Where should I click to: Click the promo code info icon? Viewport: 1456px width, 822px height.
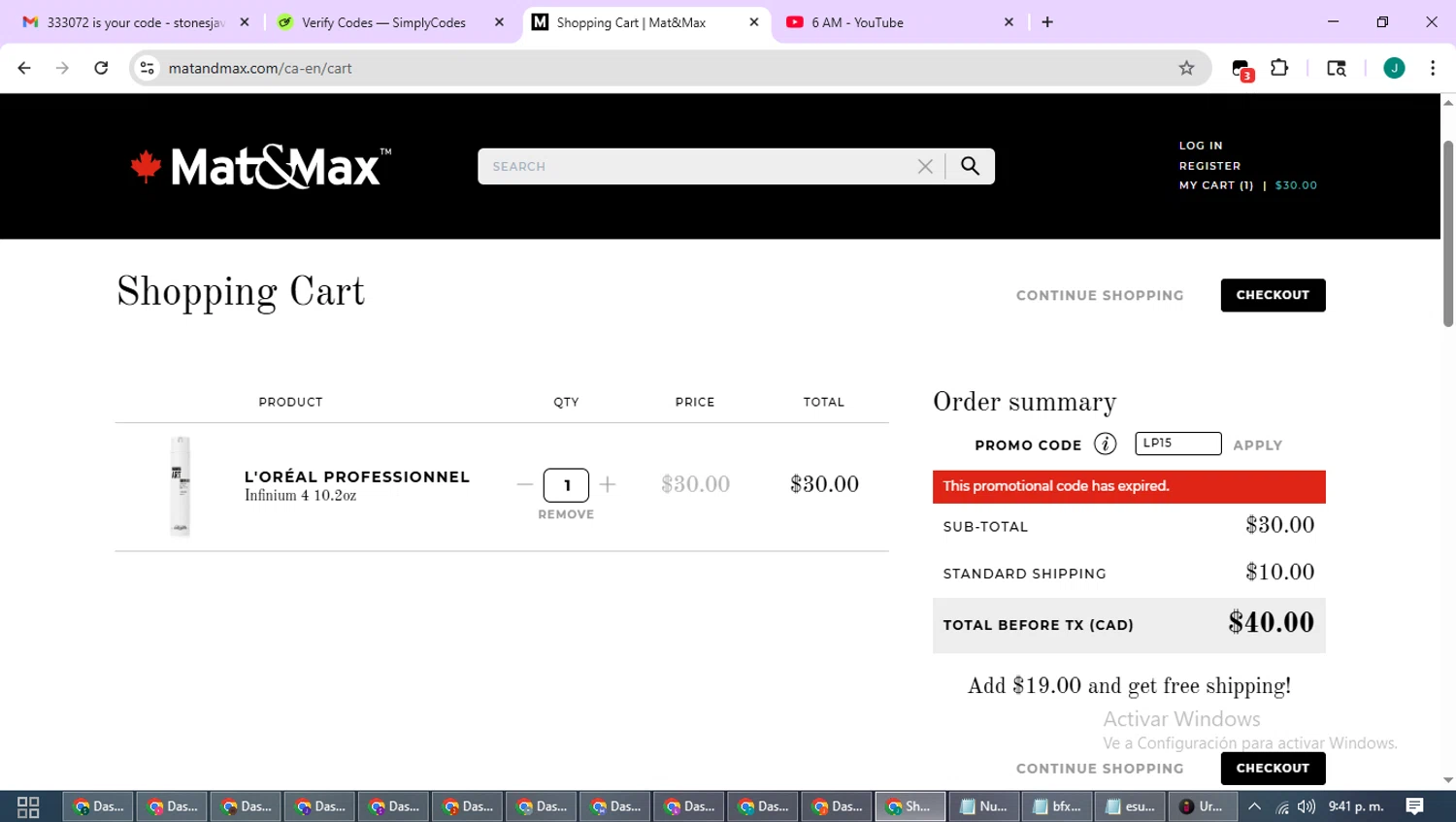(x=1105, y=444)
